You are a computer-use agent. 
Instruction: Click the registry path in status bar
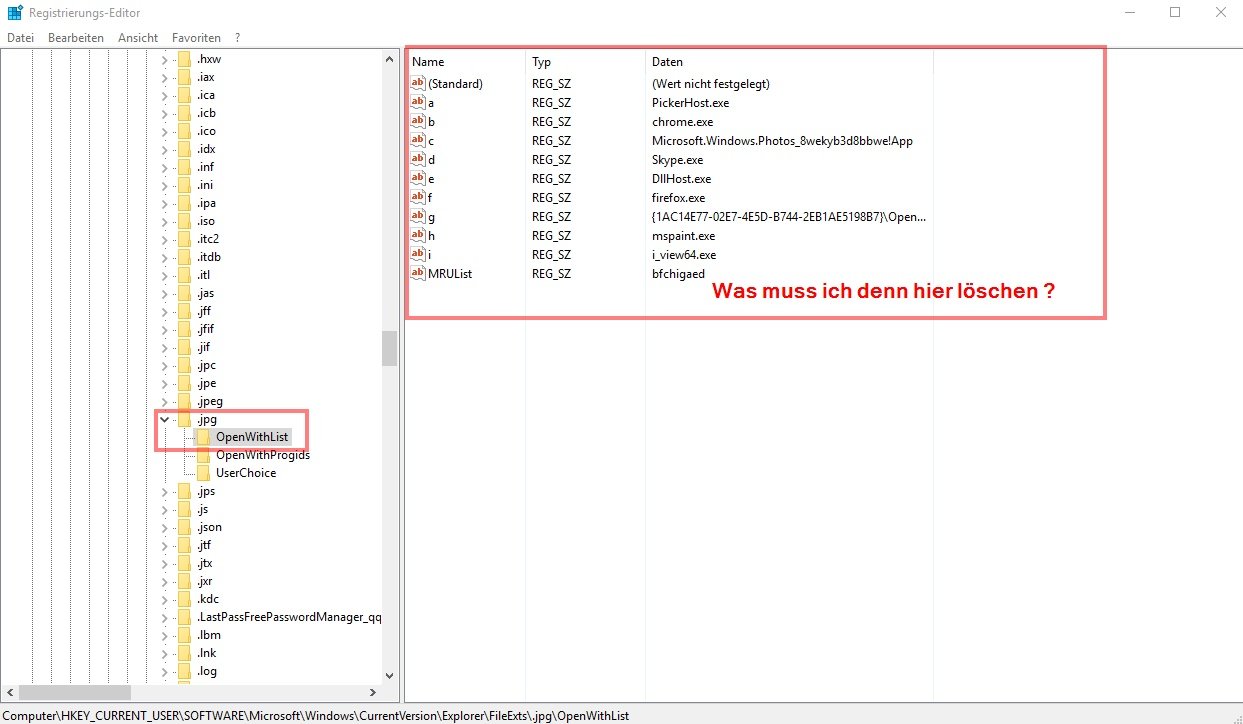click(x=317, y=715)
